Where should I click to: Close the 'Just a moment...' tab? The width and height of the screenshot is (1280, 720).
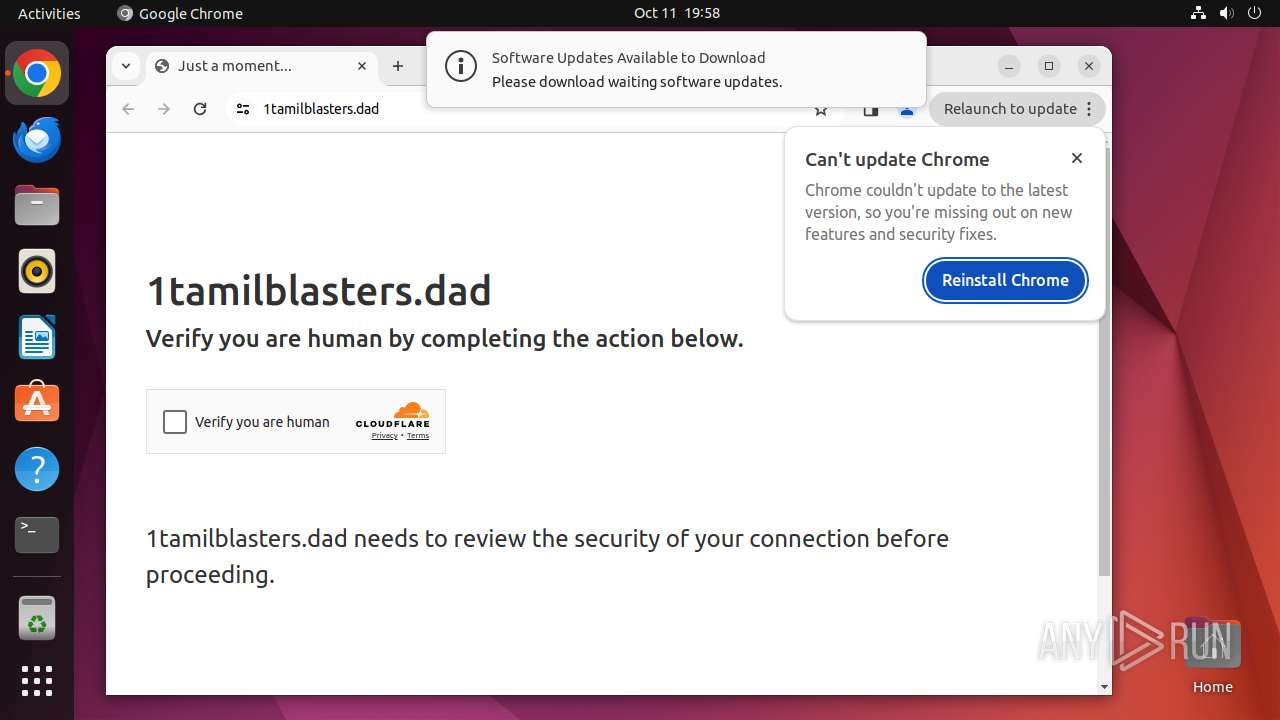click(362, 66)
